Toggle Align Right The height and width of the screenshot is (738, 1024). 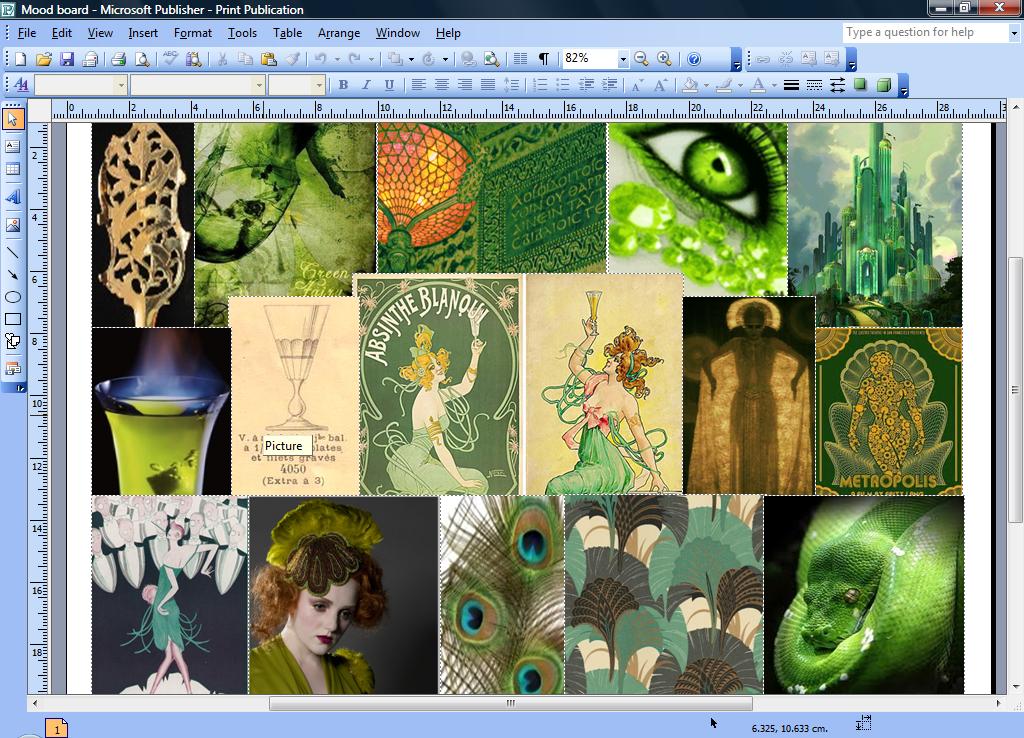click(x=464, y=85)
